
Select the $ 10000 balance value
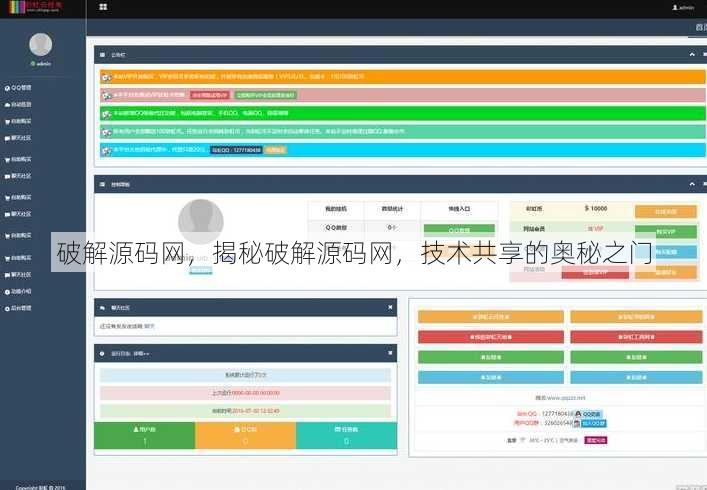[596, 208]
